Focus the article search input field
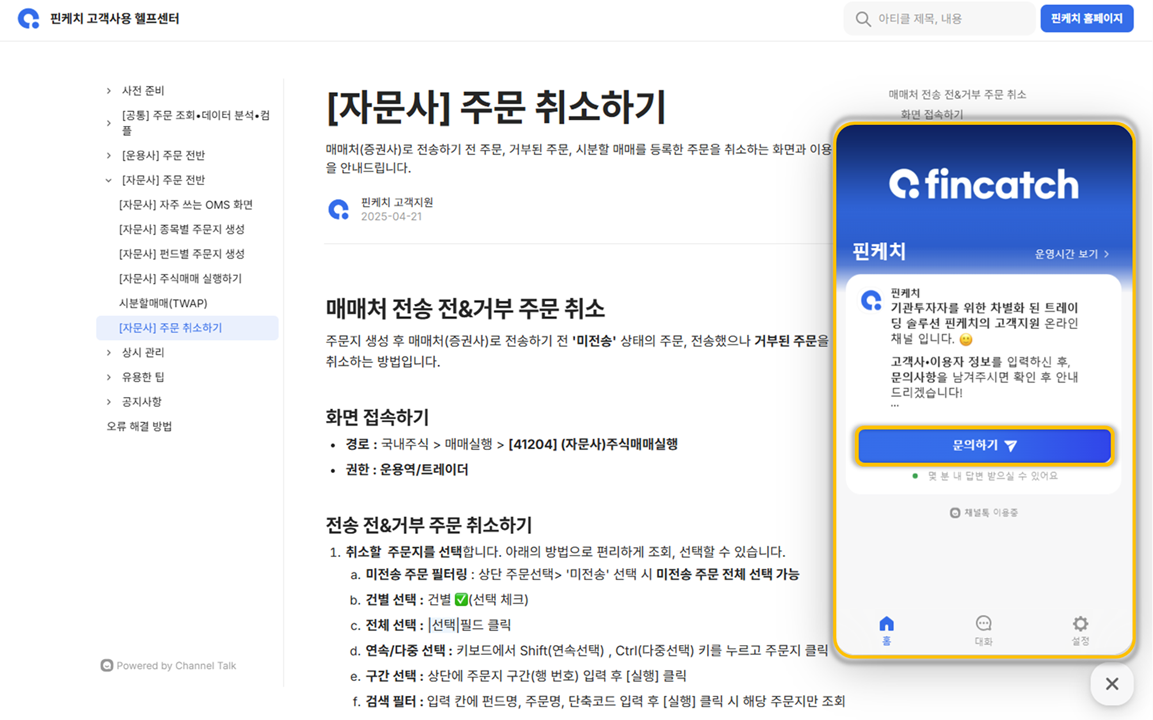This screenshot has height=720, width=1153. pyautogui.click(x=939, y=19)
